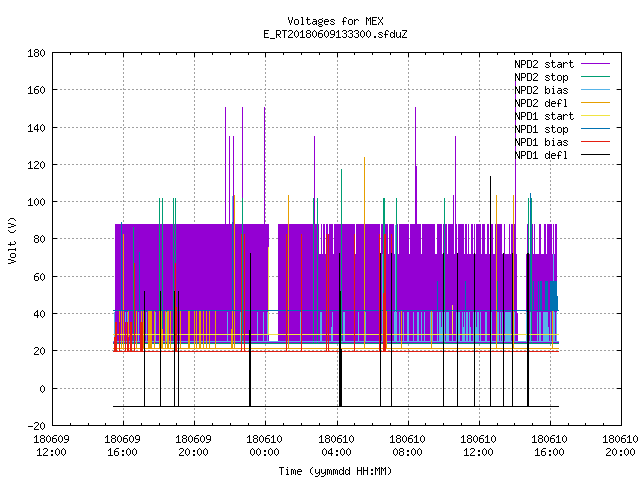Select the filename E_RT20180609133300.sfduZ subtitle
The width and height of the screenshot is (640, 480).
point(335,34)
